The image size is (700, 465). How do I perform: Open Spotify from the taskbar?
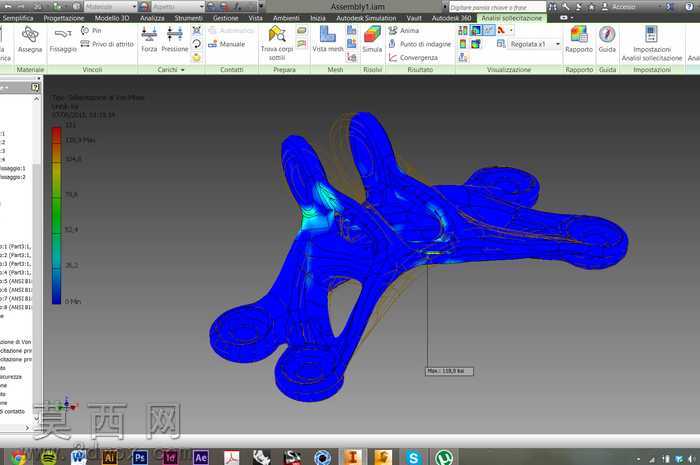49,457
